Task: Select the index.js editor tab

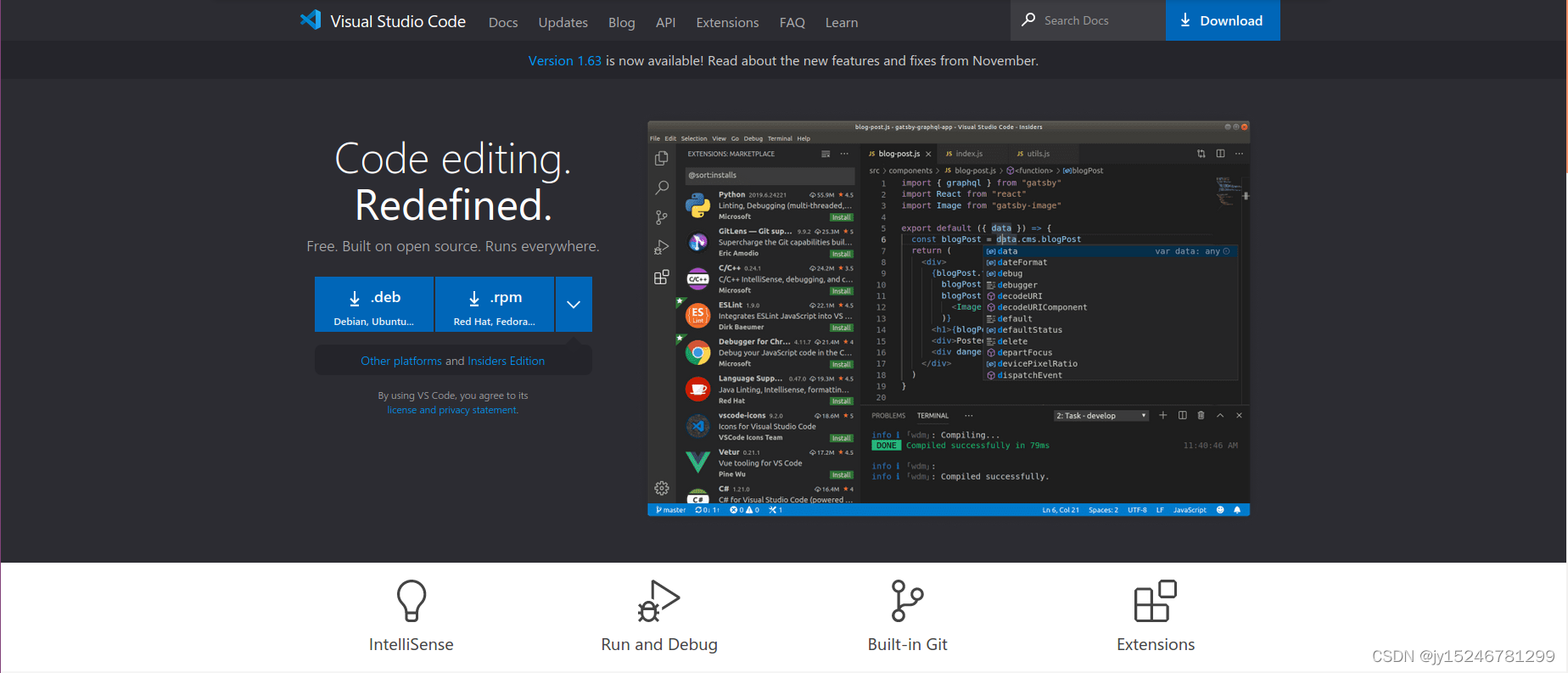Action: (x=968, y=154)
